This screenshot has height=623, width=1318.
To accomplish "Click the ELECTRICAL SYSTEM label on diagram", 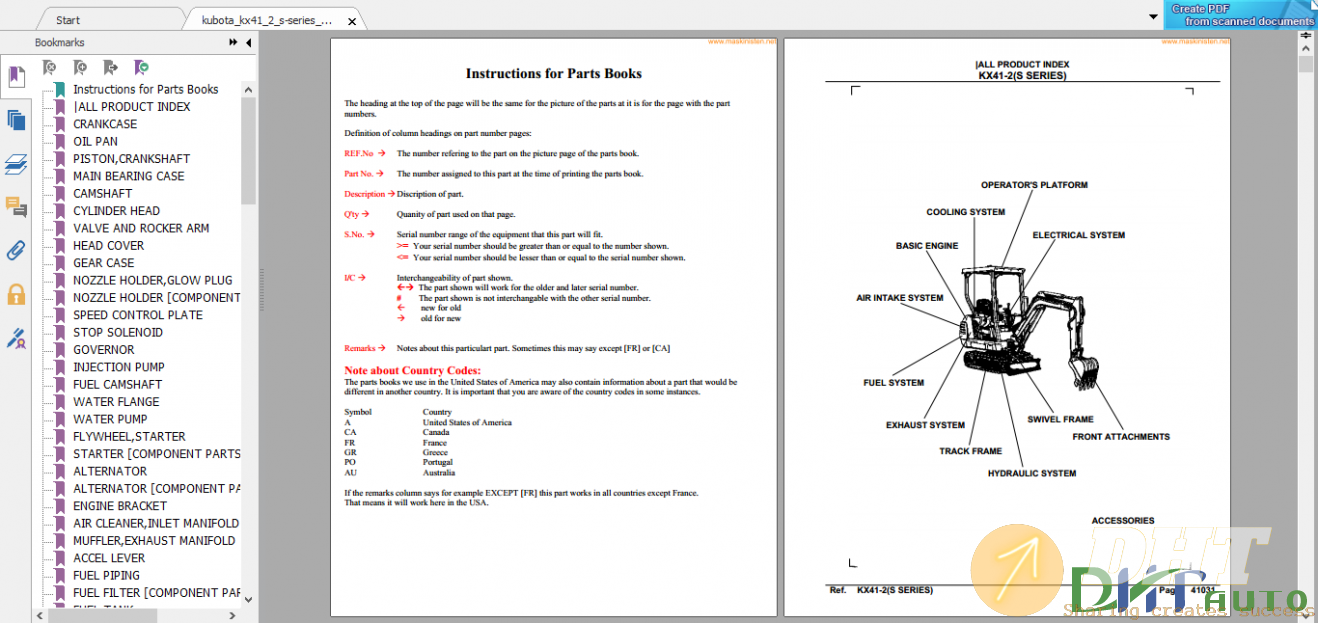I will 1079,235.
